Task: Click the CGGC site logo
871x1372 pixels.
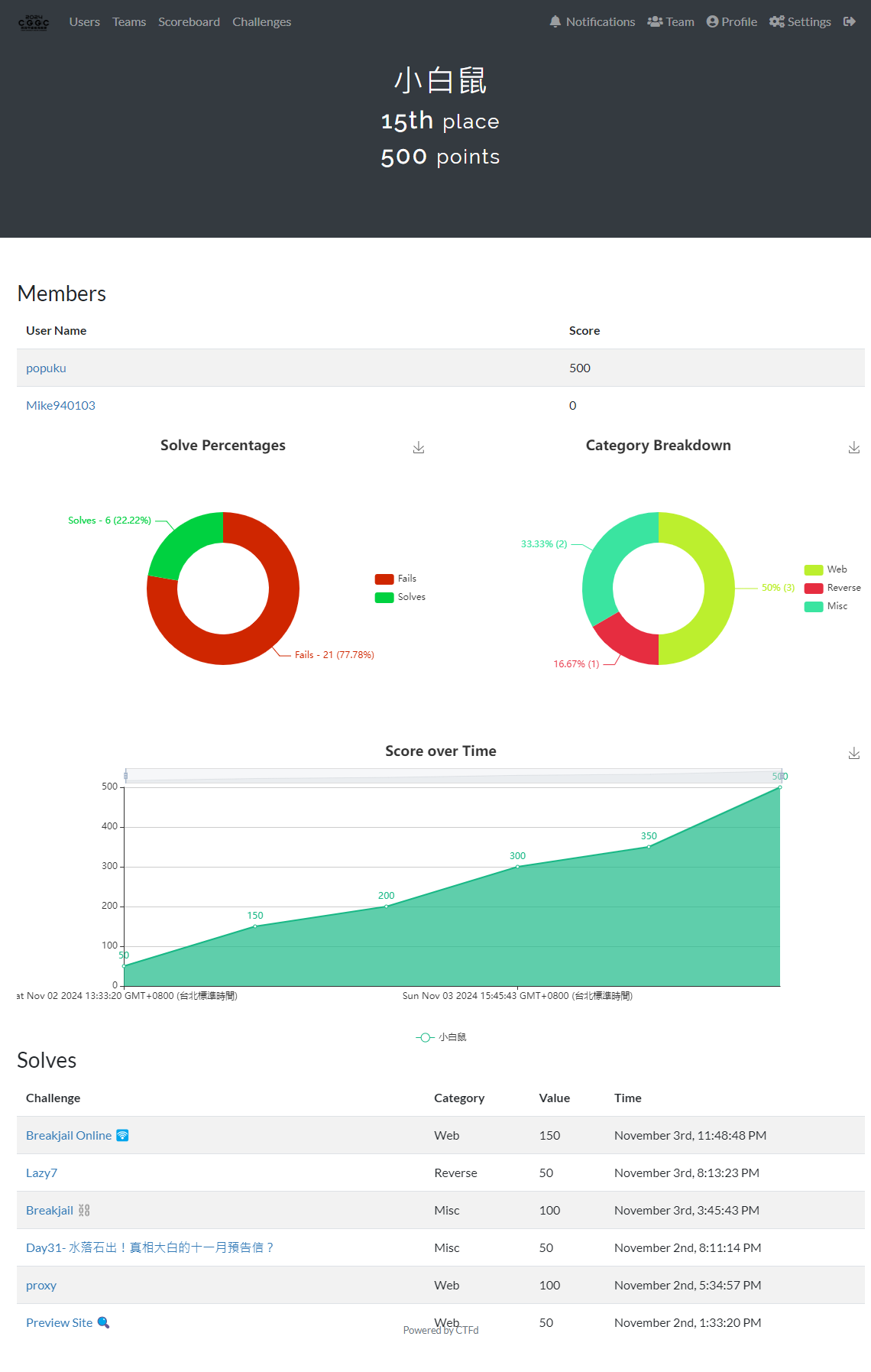Action: (34, 22)
